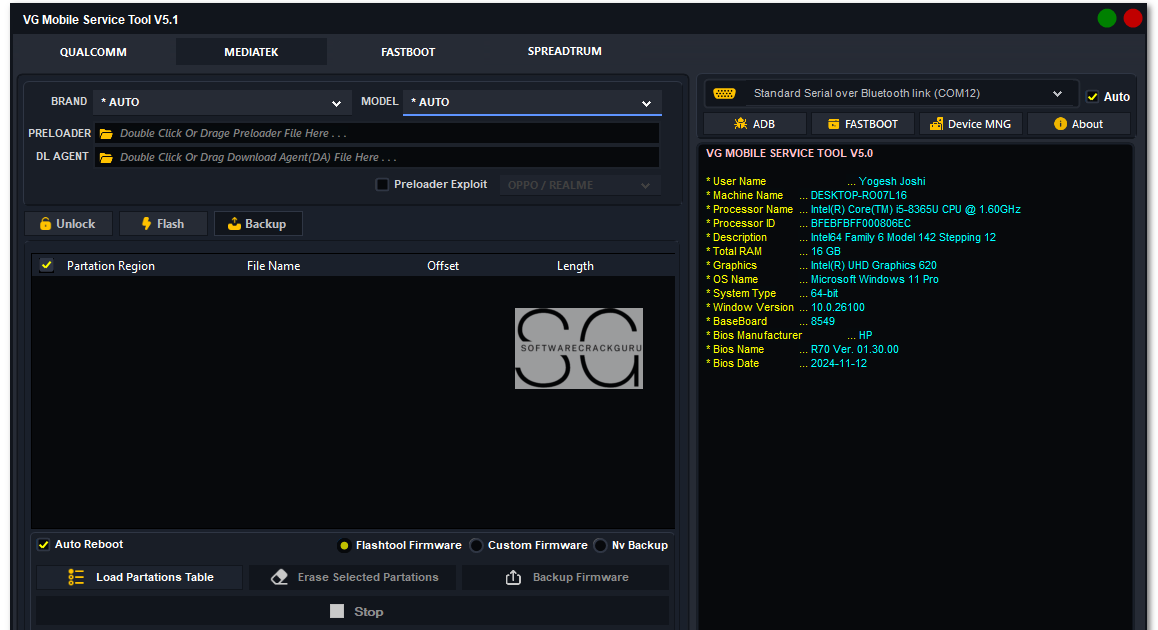Switch to the MEDIATEK tab
The height and width of the screenshot is (630, 1158).
[251, 52]
